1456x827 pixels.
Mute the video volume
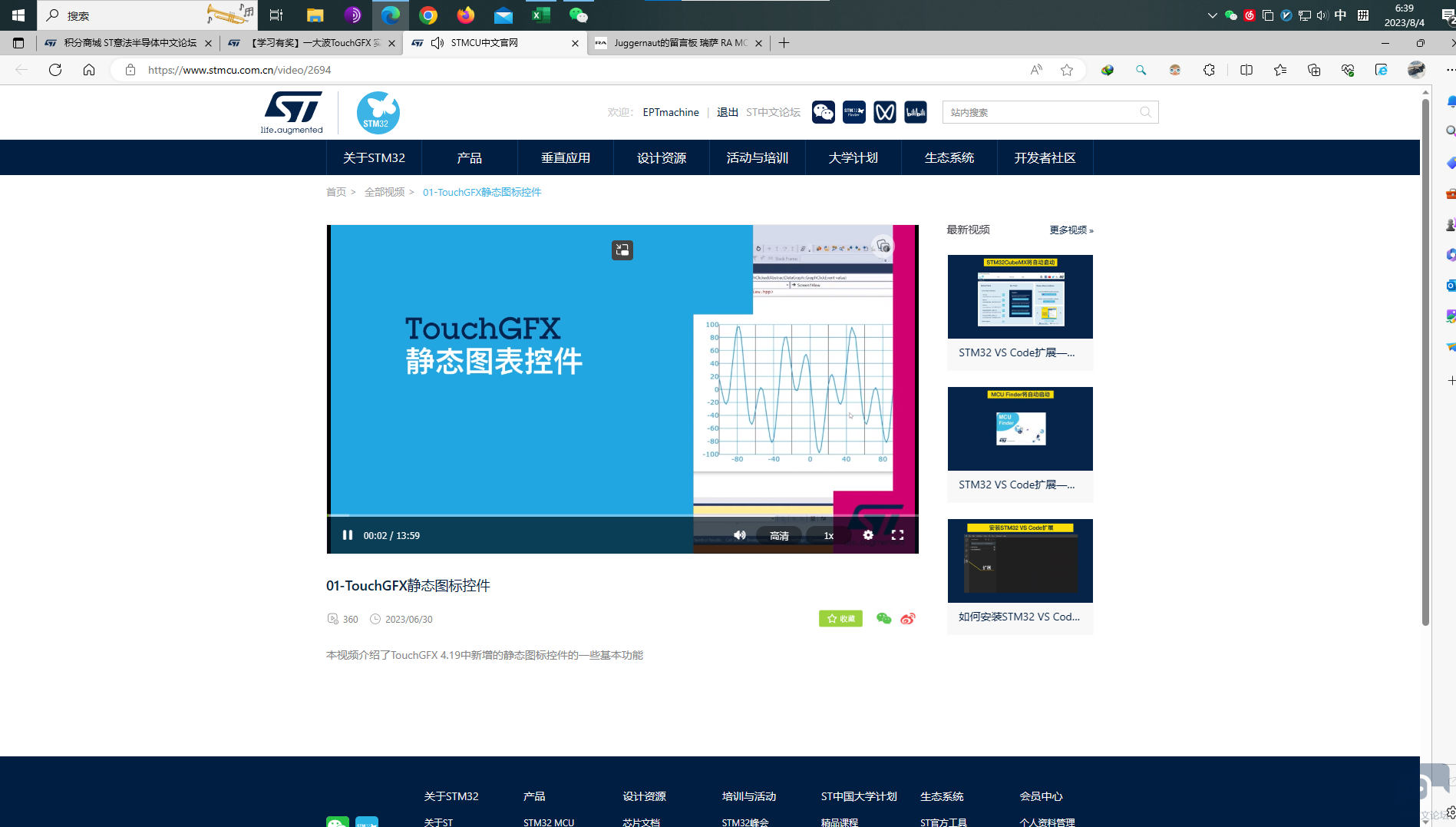tap(739, 535)
